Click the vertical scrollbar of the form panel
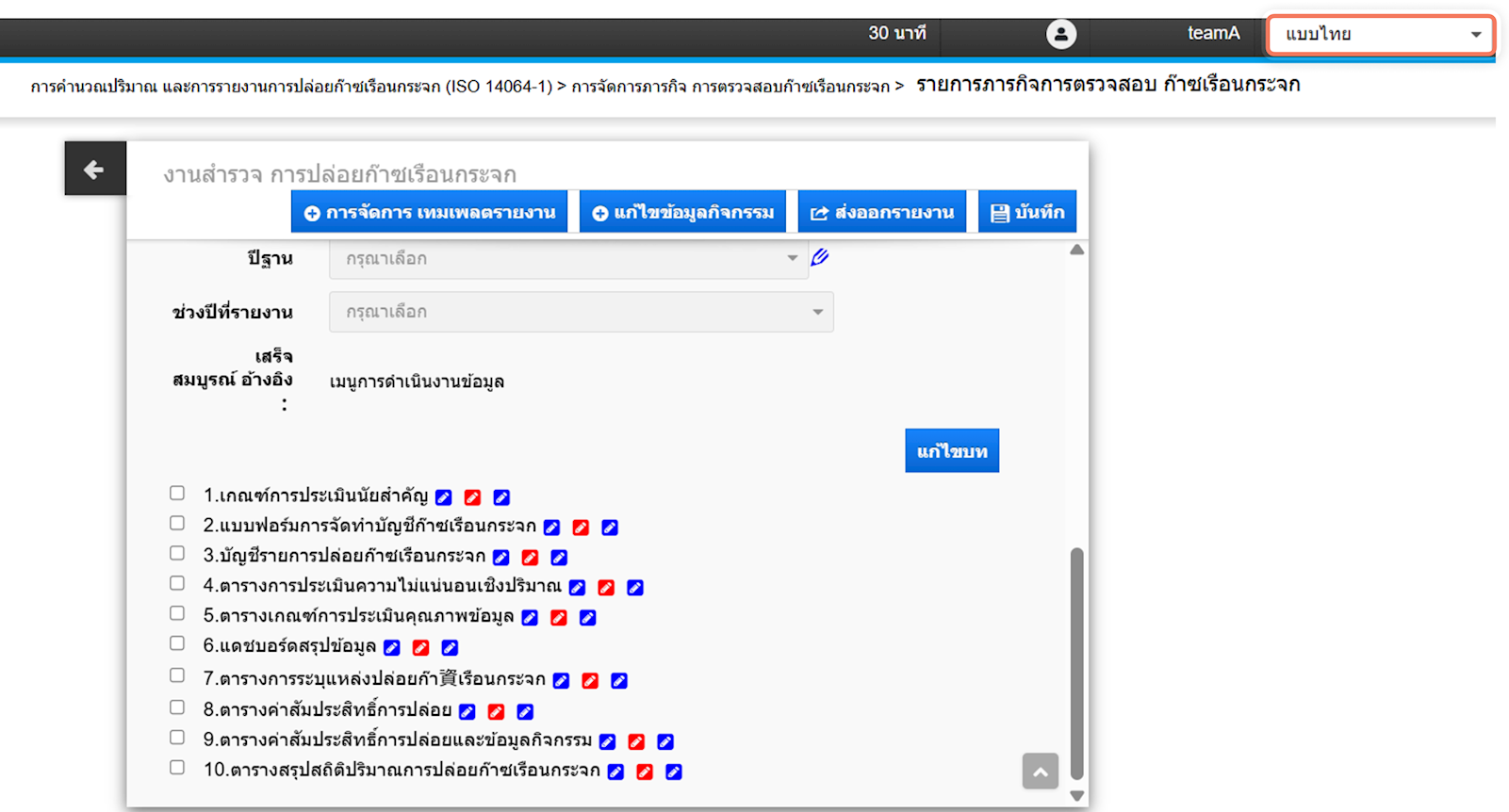1509x812 pixels. pos(1076,659)
